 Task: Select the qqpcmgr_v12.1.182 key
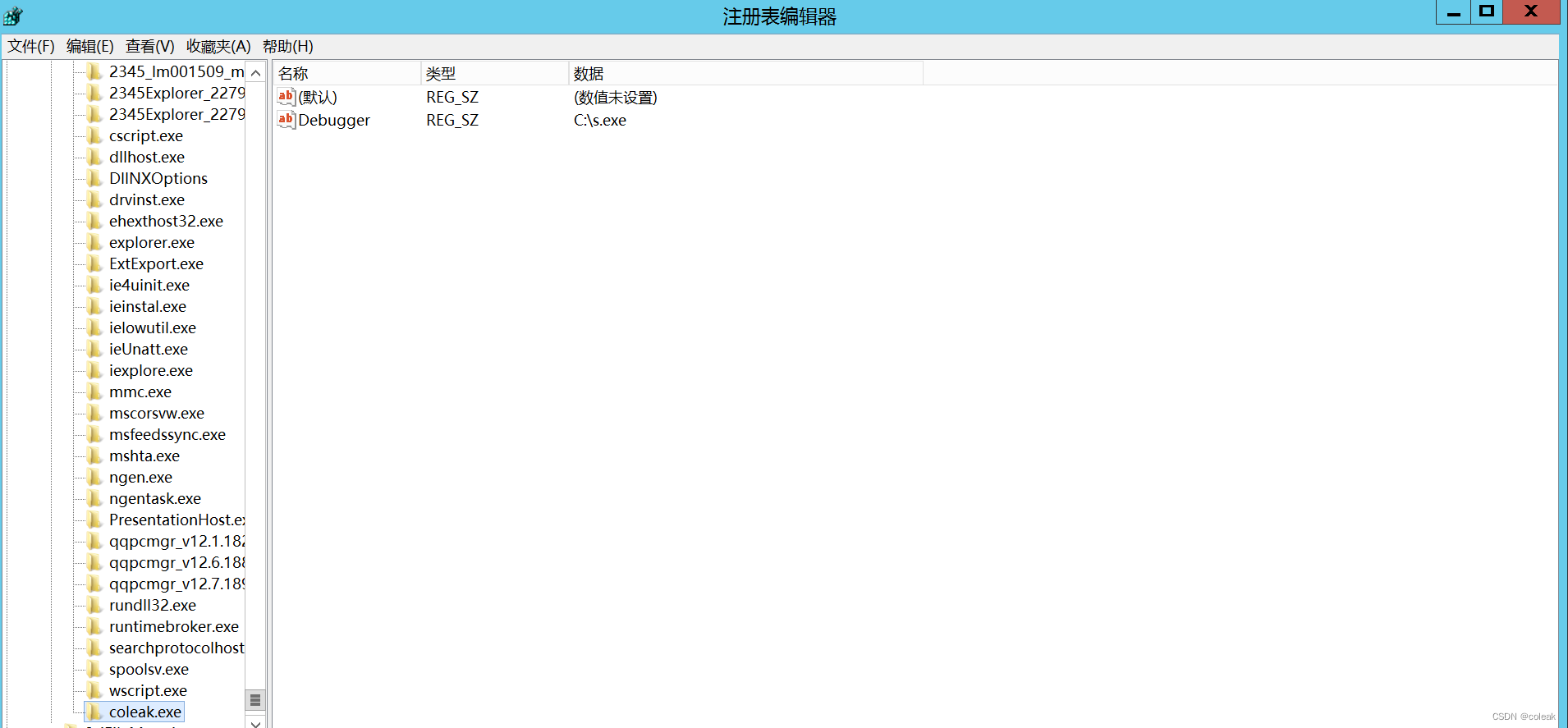click(177, 541)
